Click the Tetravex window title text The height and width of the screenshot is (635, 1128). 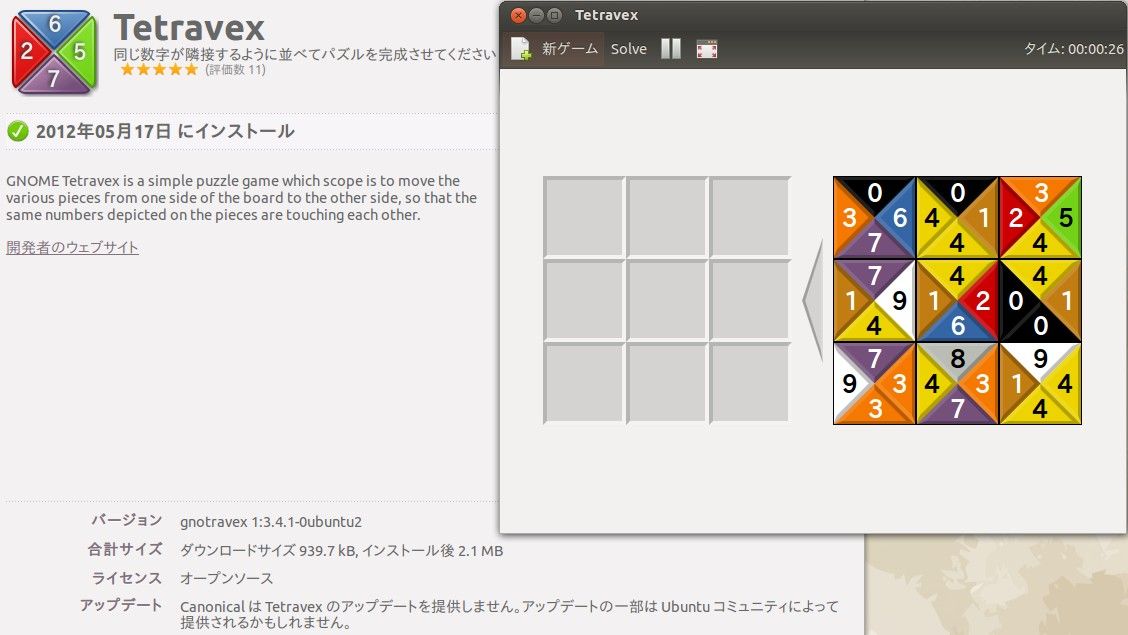(x=606, y=15)
